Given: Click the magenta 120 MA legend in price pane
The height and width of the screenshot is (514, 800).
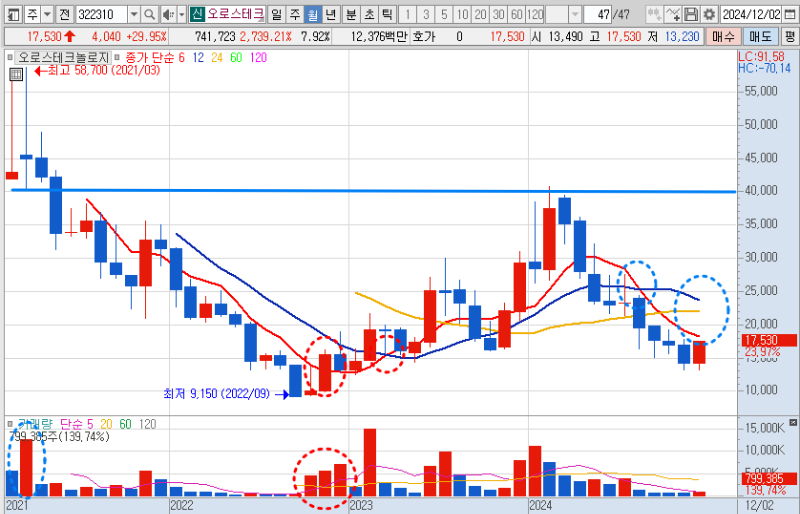Looking at the screenshot, I should [x=258, y=58].
